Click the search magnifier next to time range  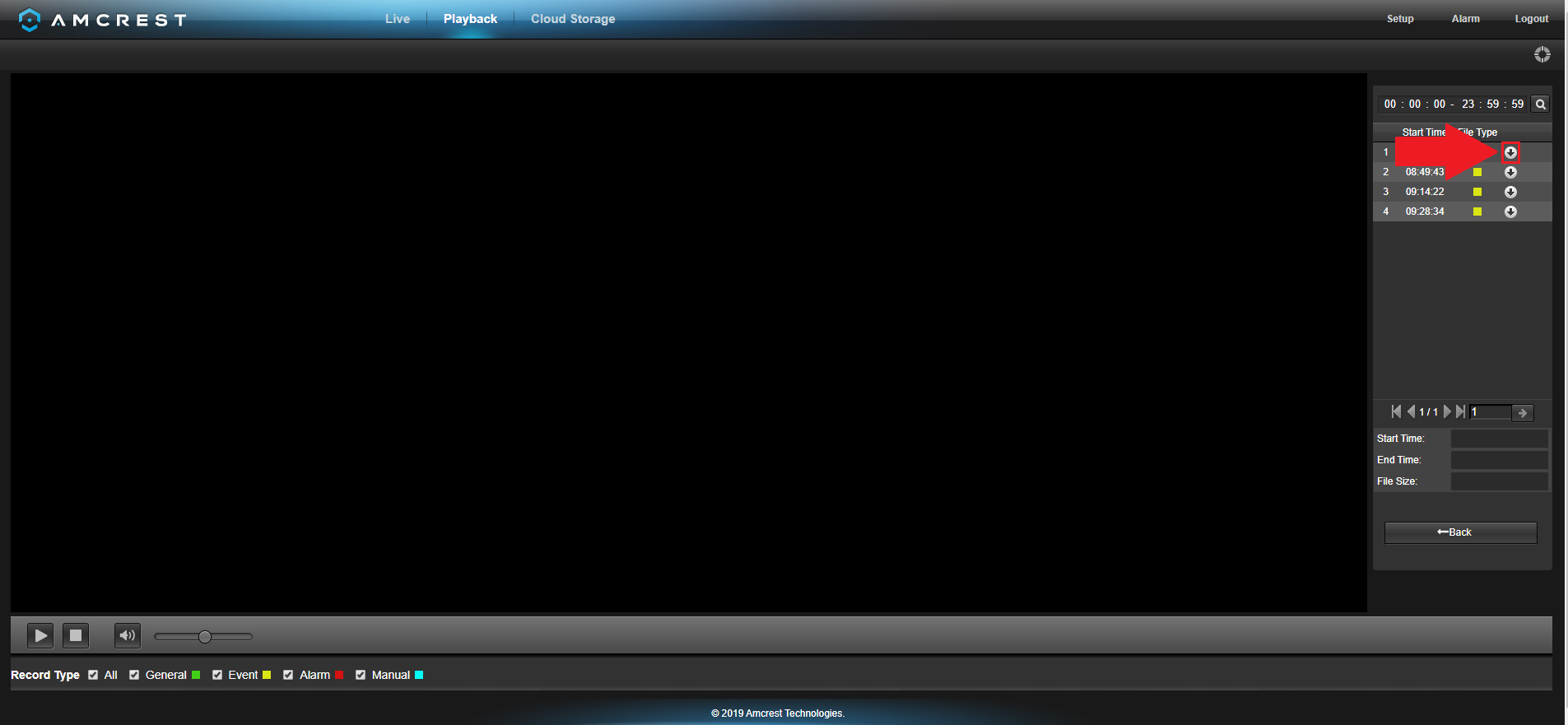coord(1540,105)
